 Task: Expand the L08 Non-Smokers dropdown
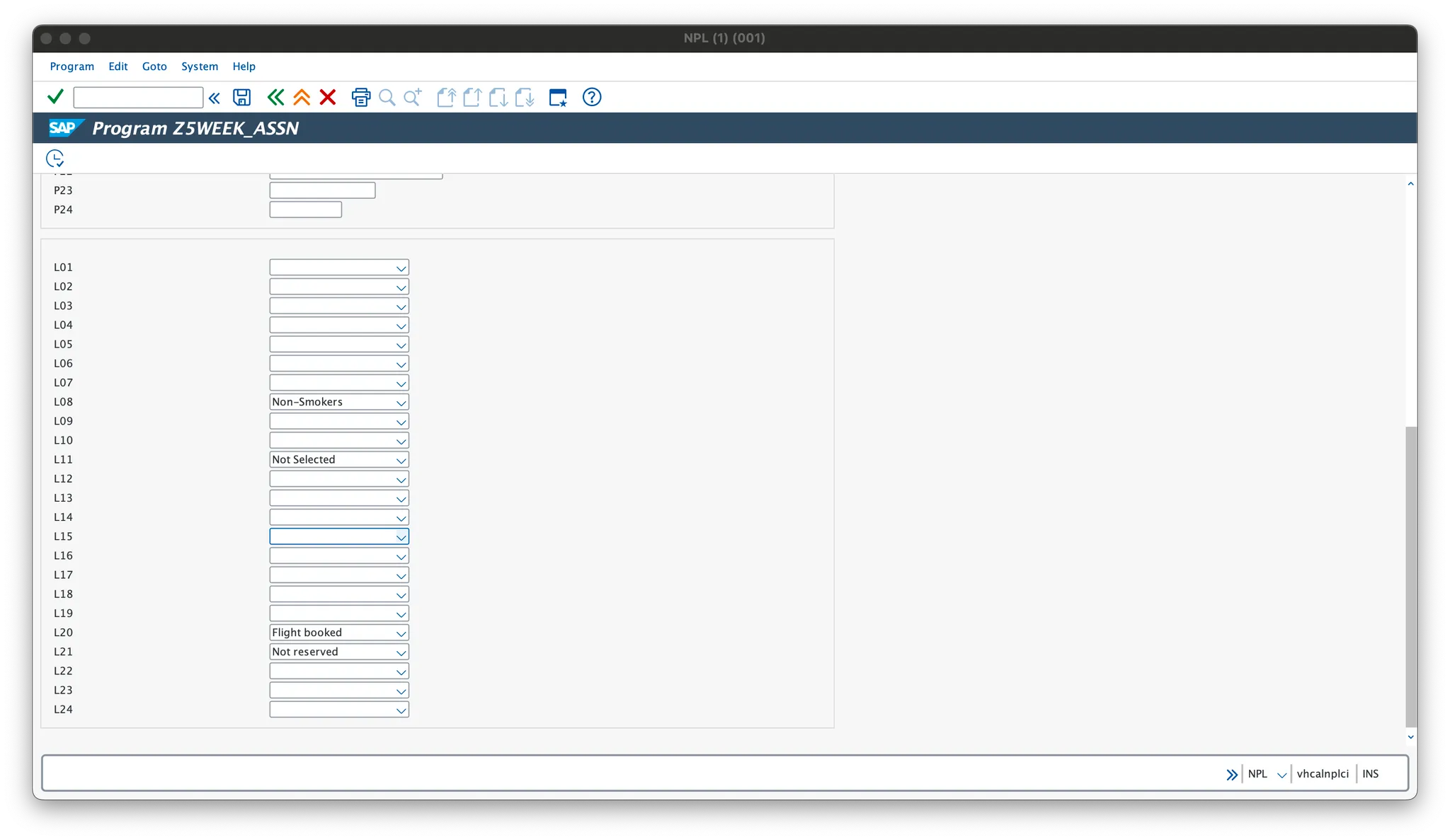(401, 403)
